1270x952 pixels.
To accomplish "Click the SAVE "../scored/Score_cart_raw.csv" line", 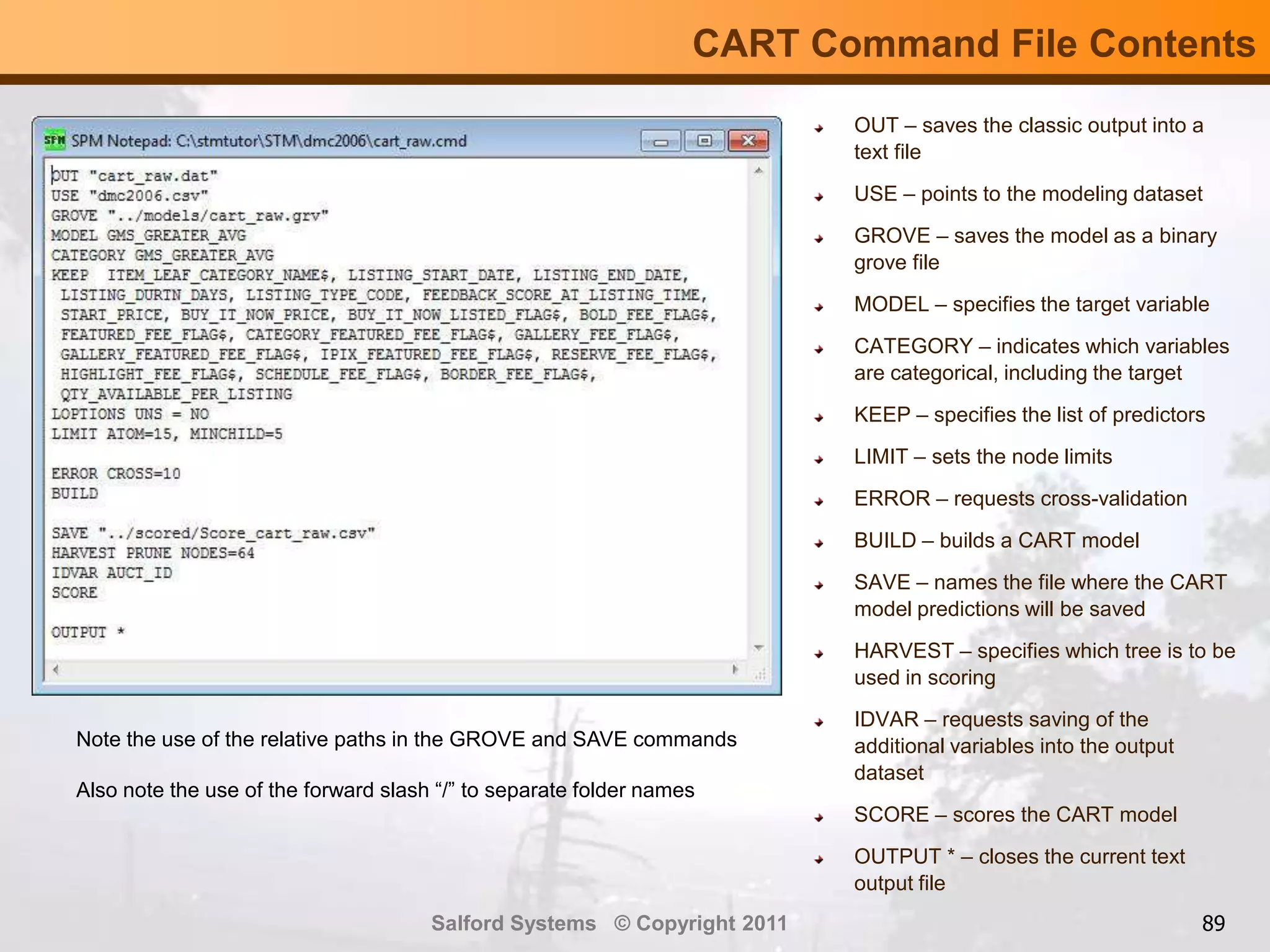I will 213,533.
